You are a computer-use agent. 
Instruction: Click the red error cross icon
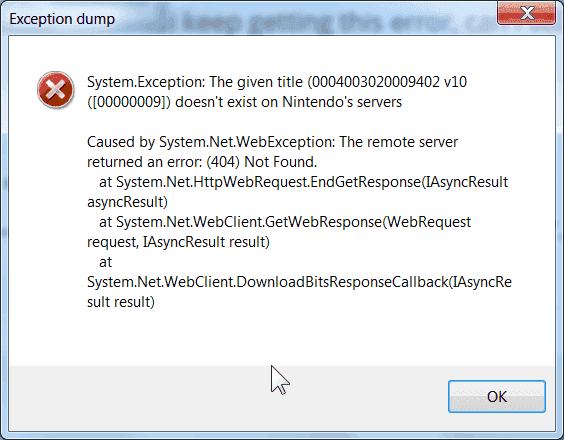(x=55, y=90)
